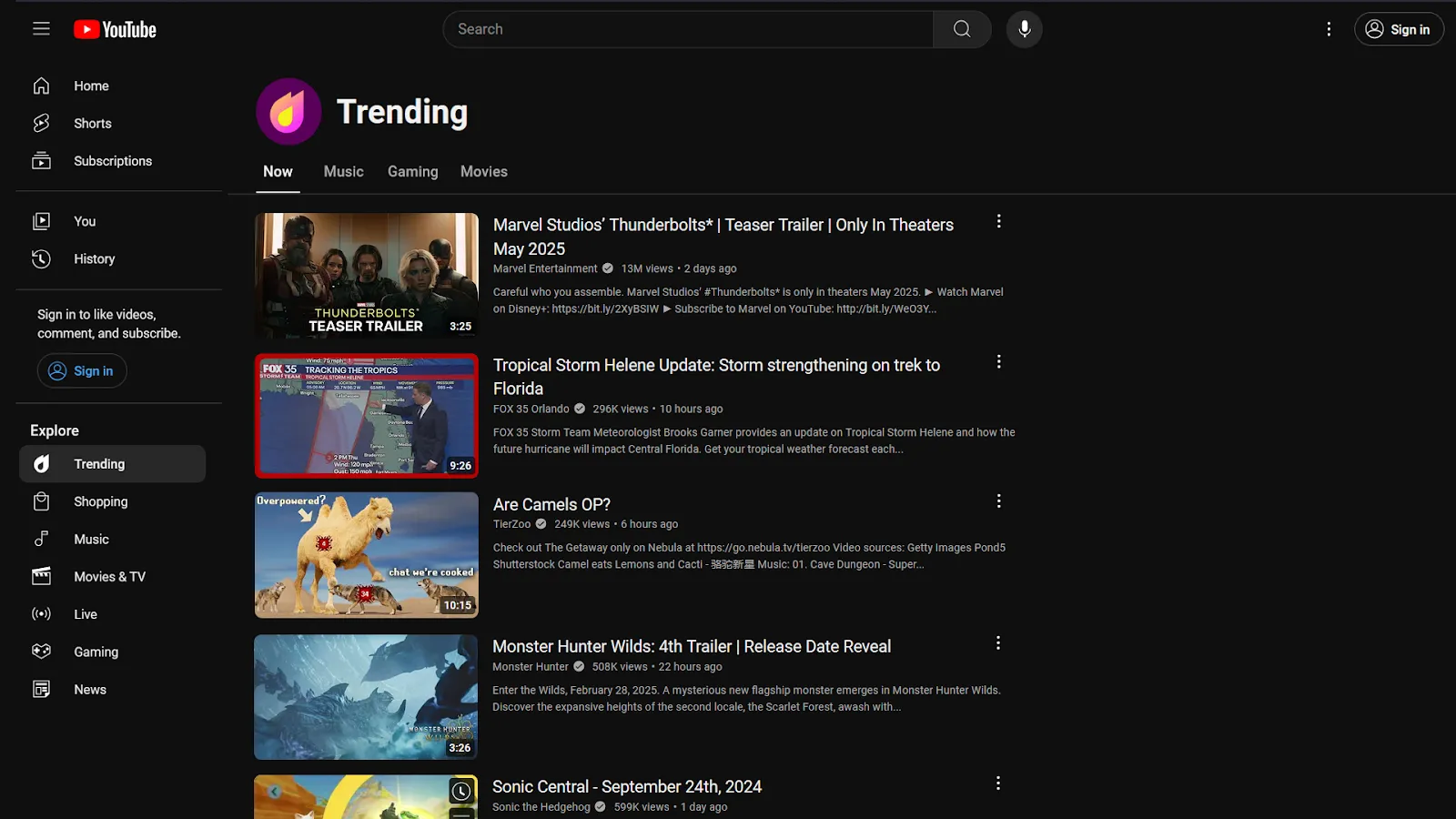Go to Live in Explore section
The image size is (1456, 819).
pyautogui.click(x=86, y=614)
